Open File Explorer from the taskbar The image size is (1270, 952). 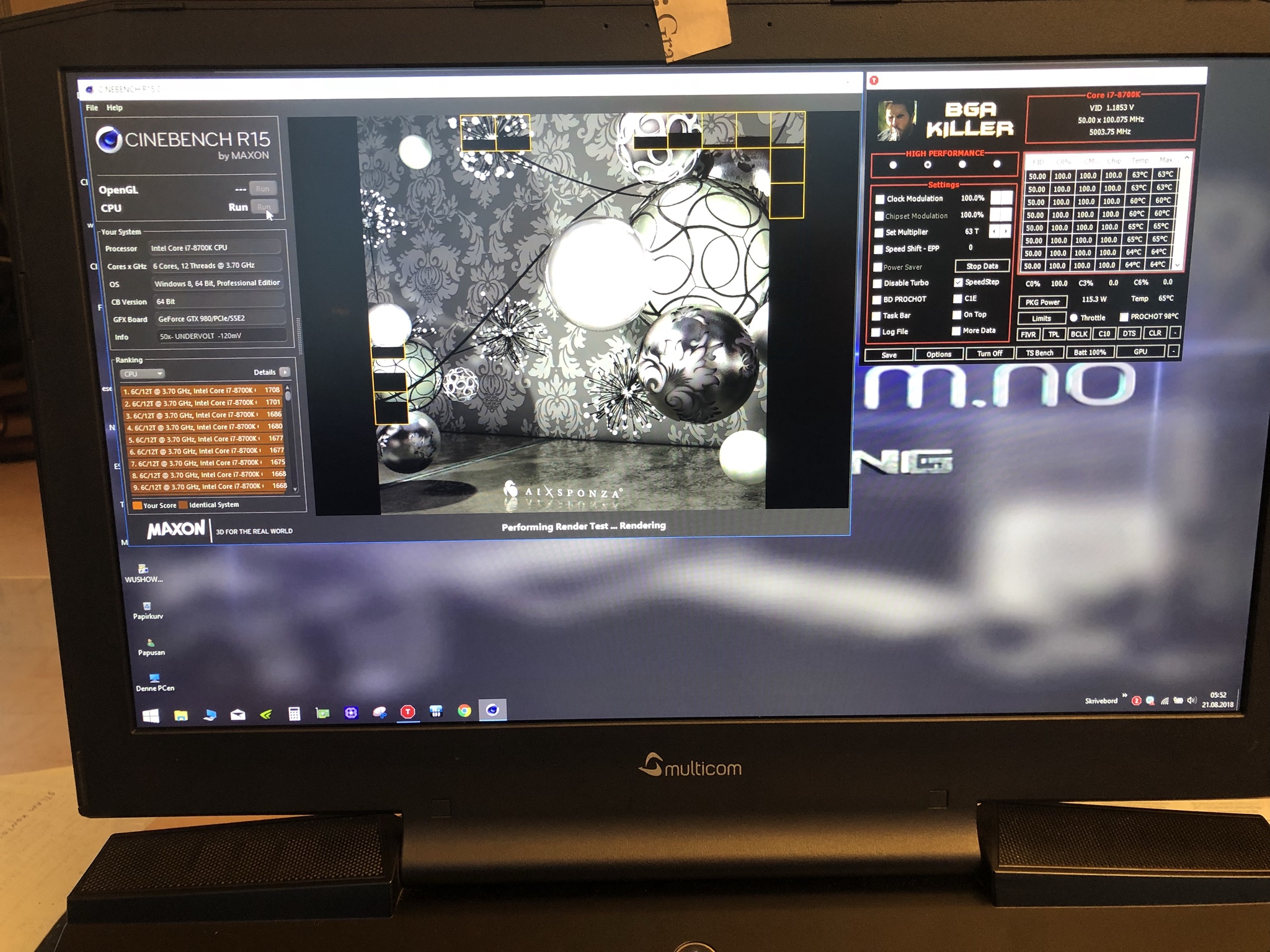coord(180,715)
